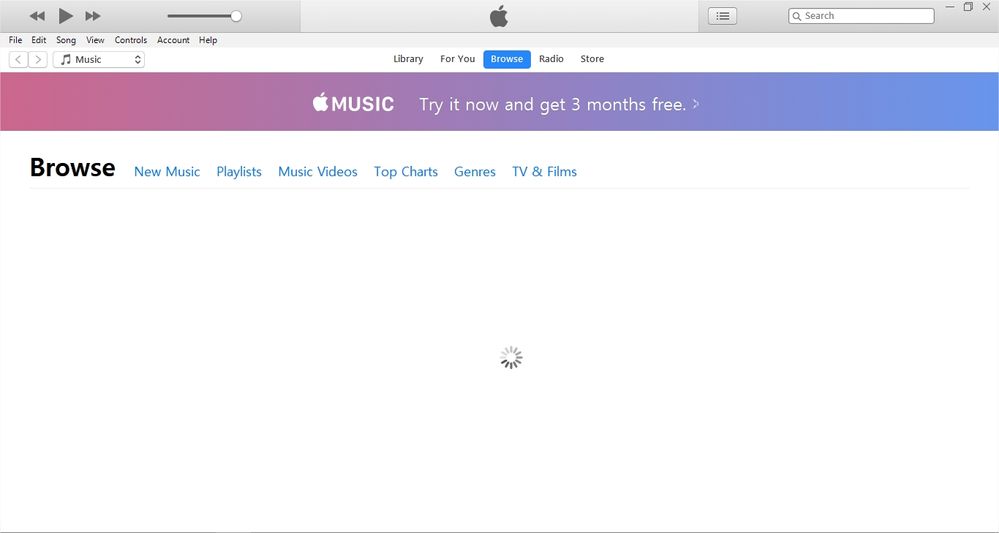
Task: Open the TV & Films link
Action: 544,171
